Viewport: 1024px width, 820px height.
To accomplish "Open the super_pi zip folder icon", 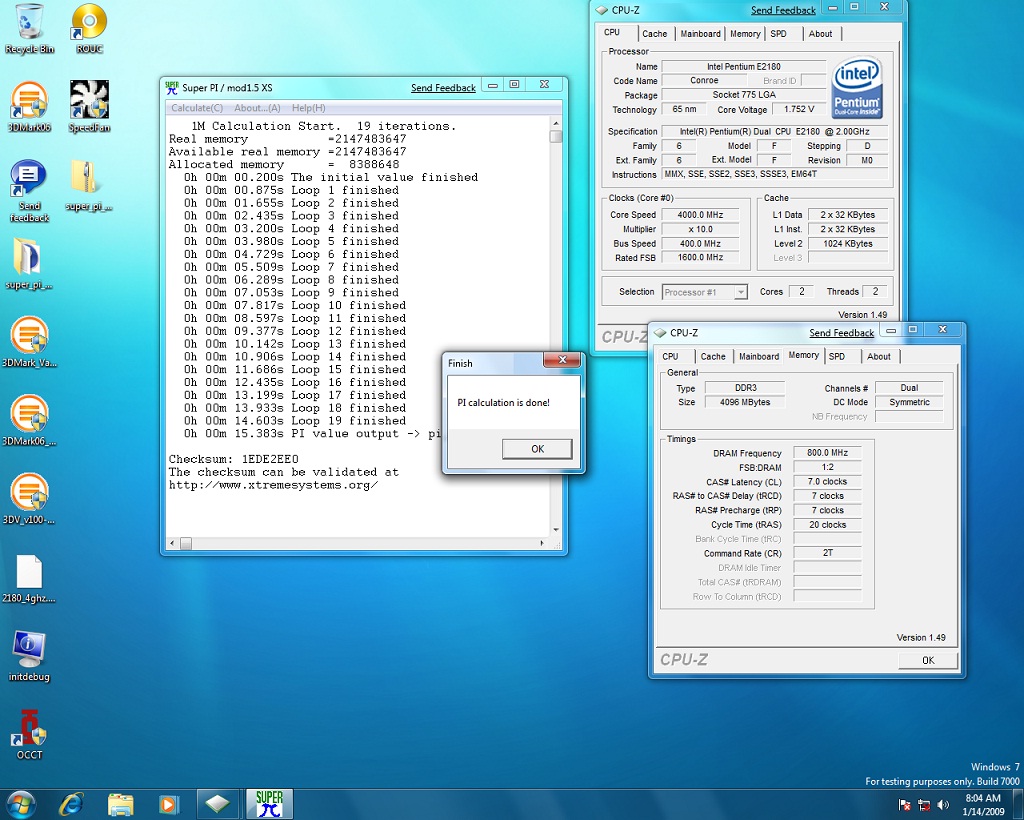I will tap(89, 186).
